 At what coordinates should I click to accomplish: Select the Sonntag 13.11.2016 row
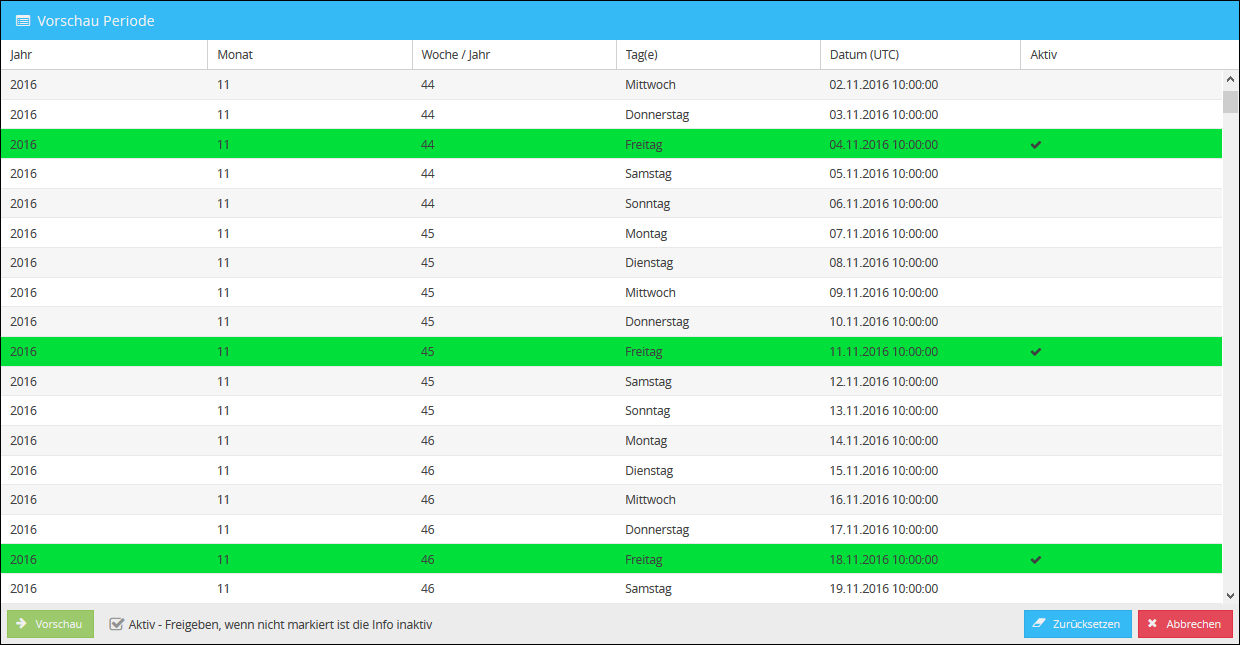click(x=610, y=411)
